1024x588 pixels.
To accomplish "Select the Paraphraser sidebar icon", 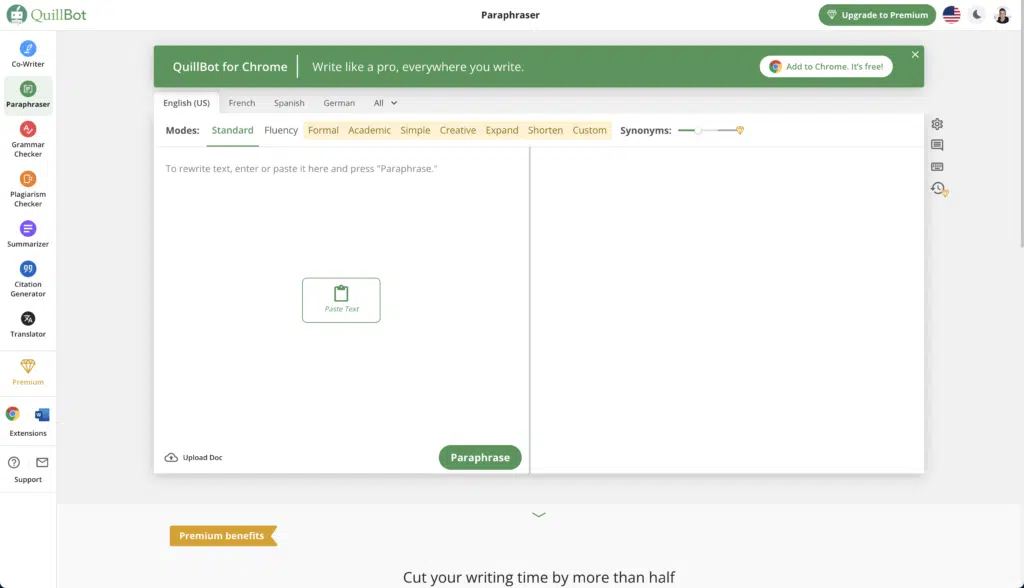I will 27,89.
